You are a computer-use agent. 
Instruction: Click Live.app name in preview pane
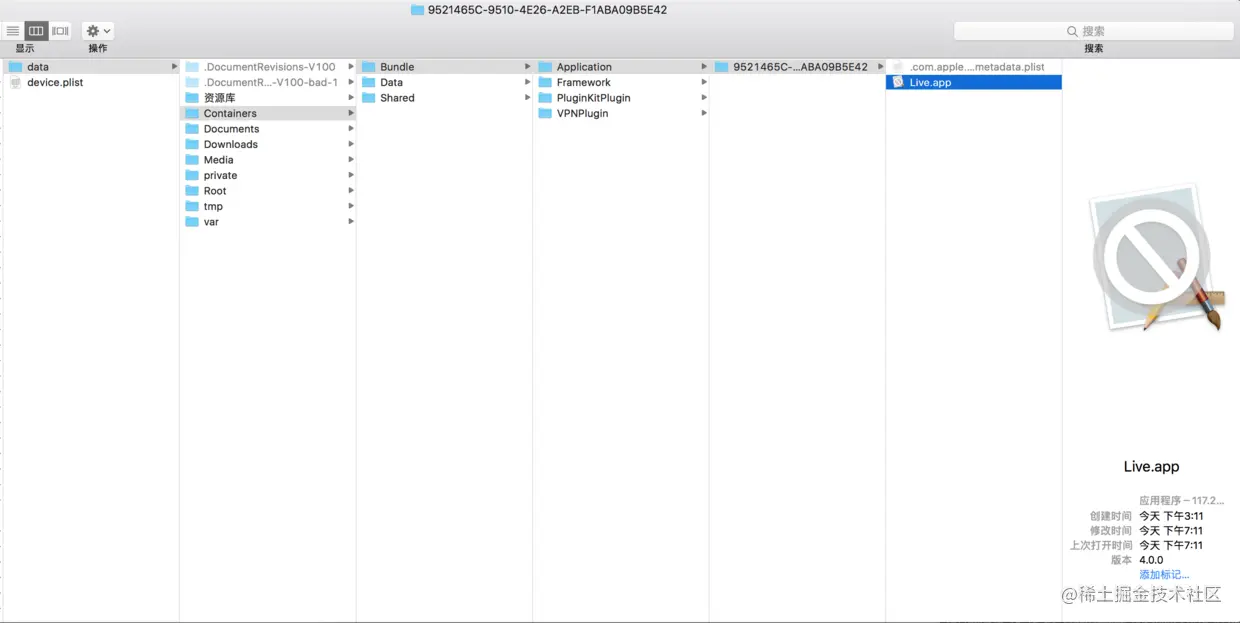(1151, 467)
